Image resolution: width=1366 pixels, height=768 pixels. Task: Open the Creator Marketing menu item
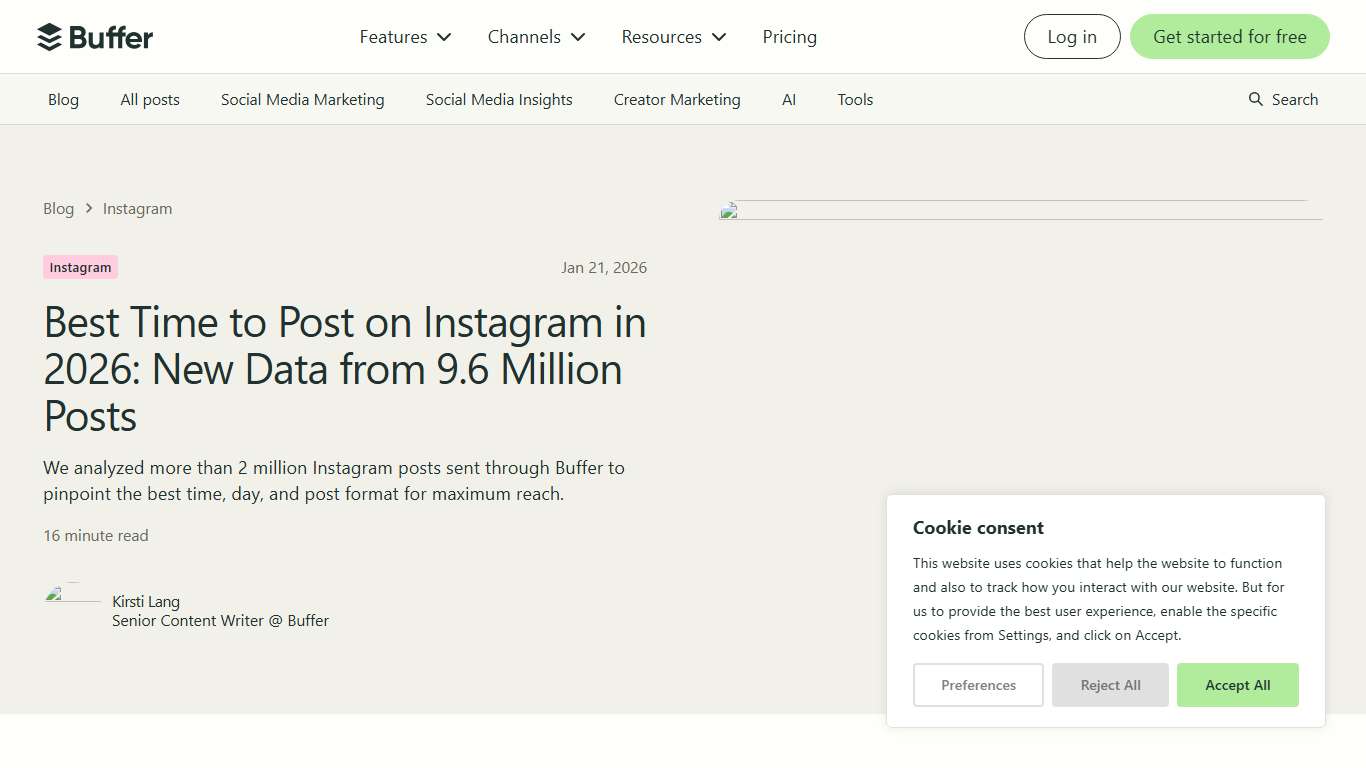pyautogui.click(x=677, y=99)
